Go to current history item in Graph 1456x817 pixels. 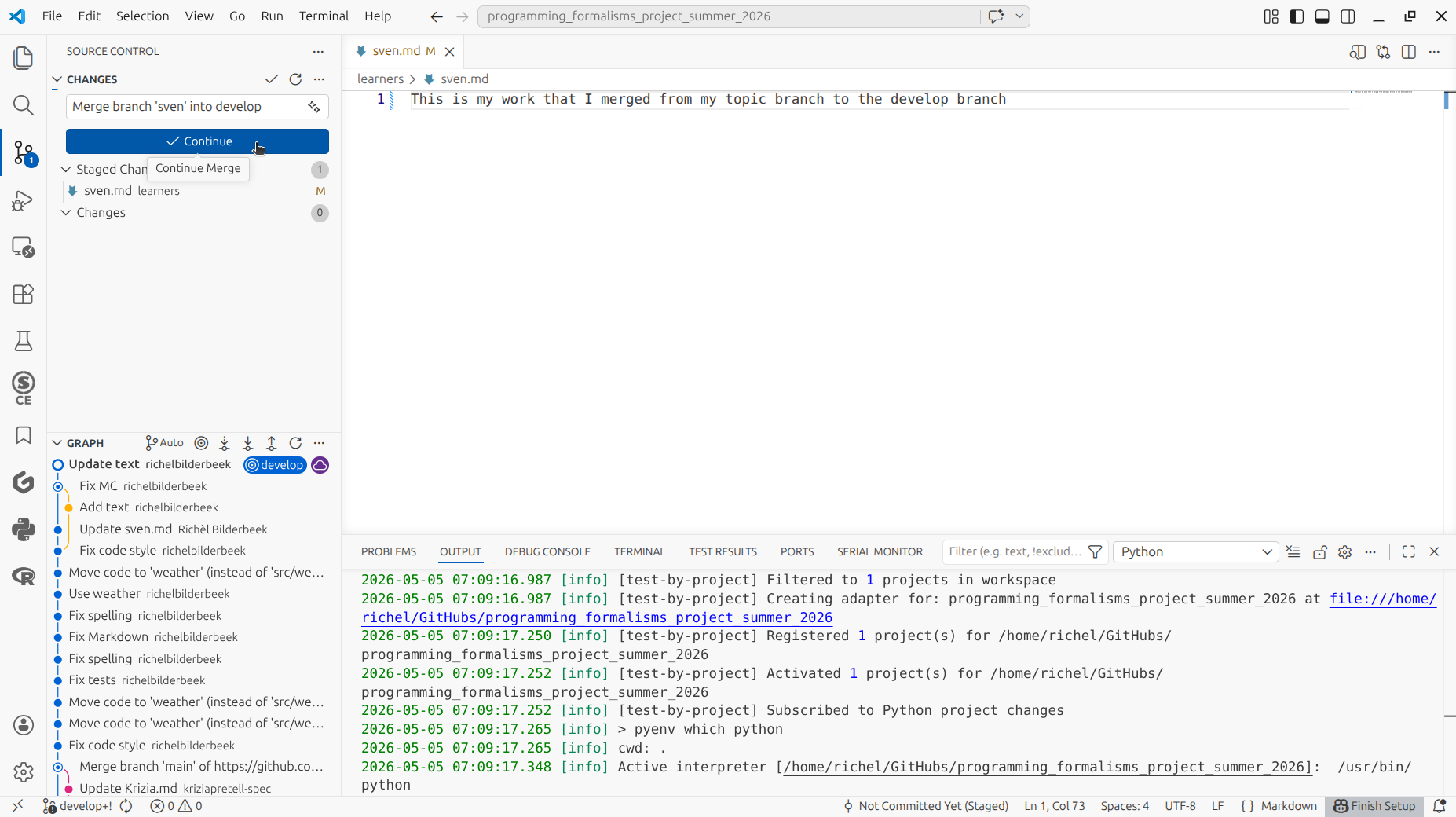(x=201, y=443)
